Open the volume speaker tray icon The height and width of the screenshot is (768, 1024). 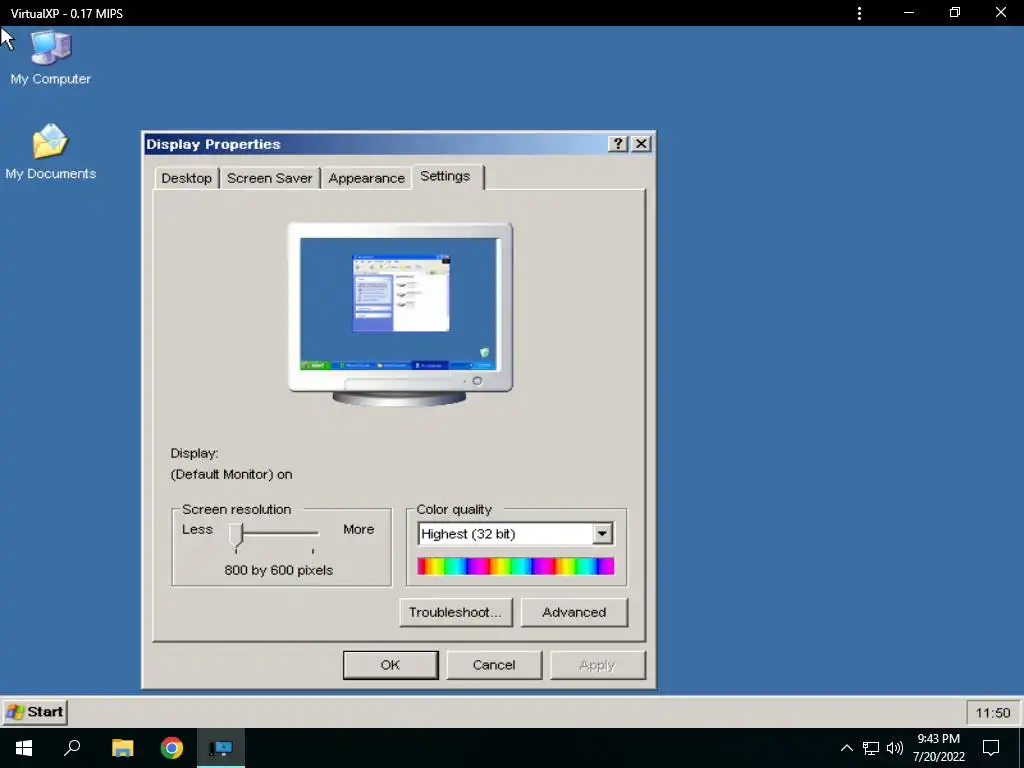(x=895, y=748)
